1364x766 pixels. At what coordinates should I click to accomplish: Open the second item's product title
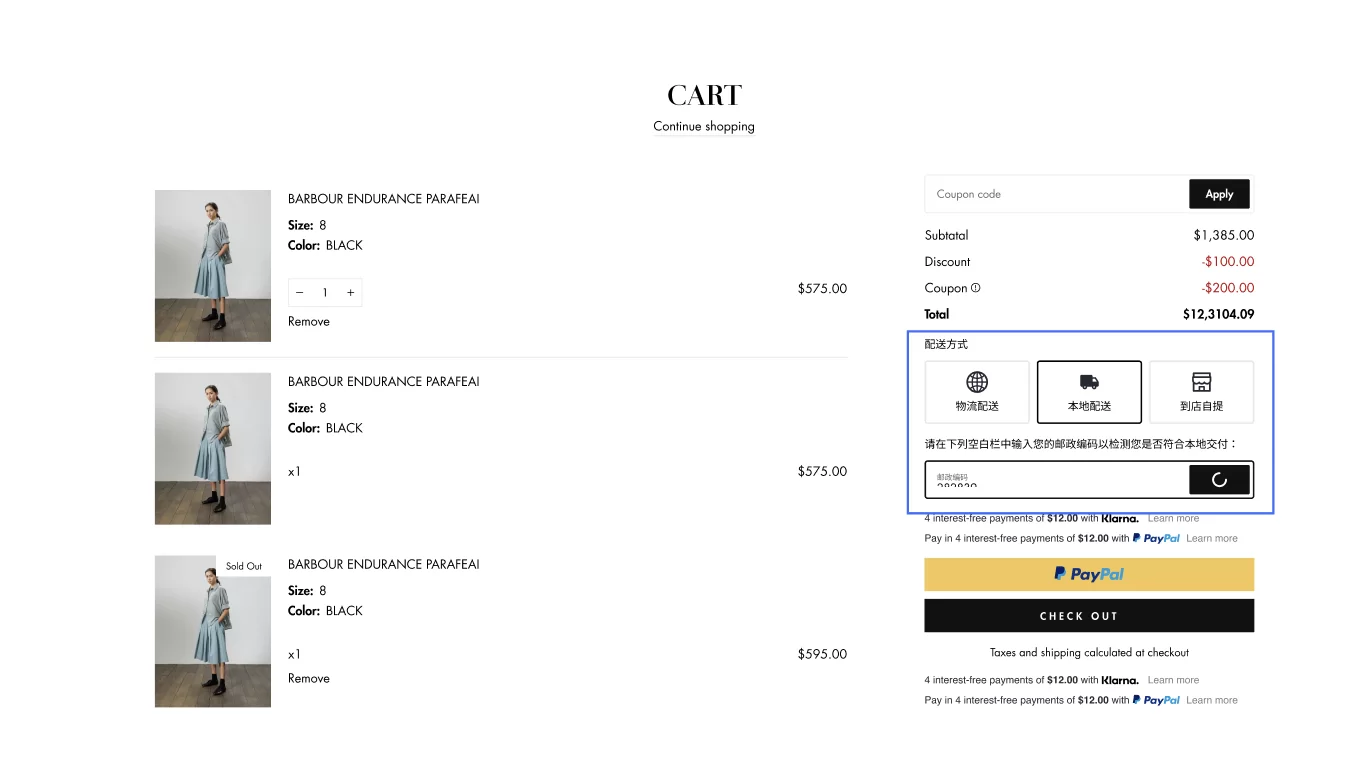click(384, 381)
